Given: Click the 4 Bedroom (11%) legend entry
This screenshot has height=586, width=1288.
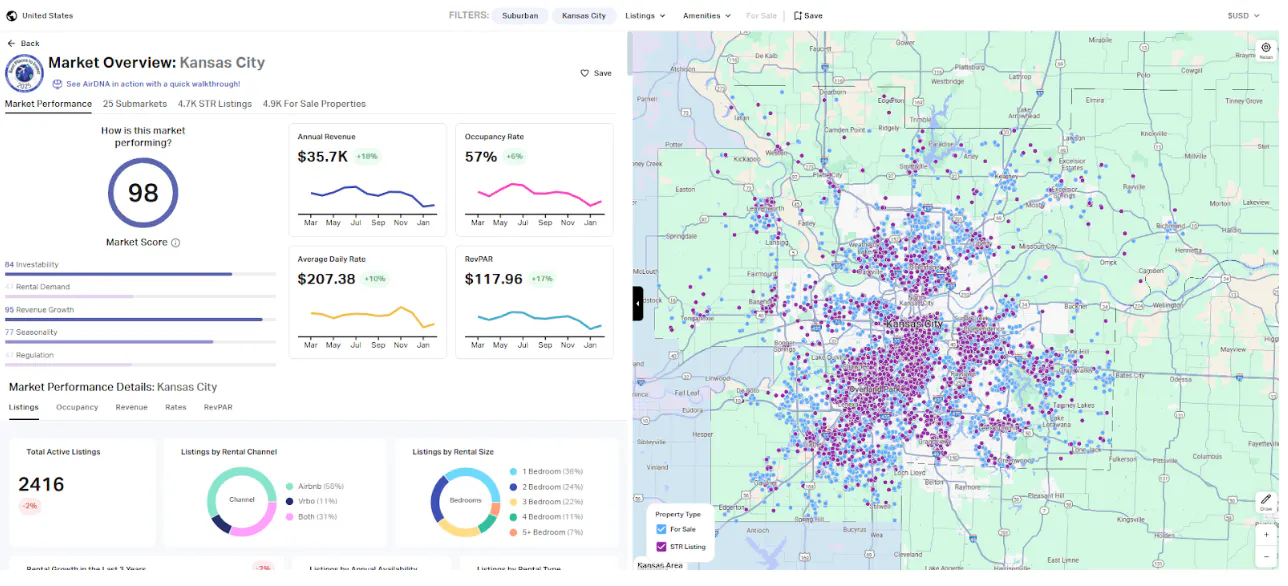Looking at the screenshot, I should click(x=546, y=517).
